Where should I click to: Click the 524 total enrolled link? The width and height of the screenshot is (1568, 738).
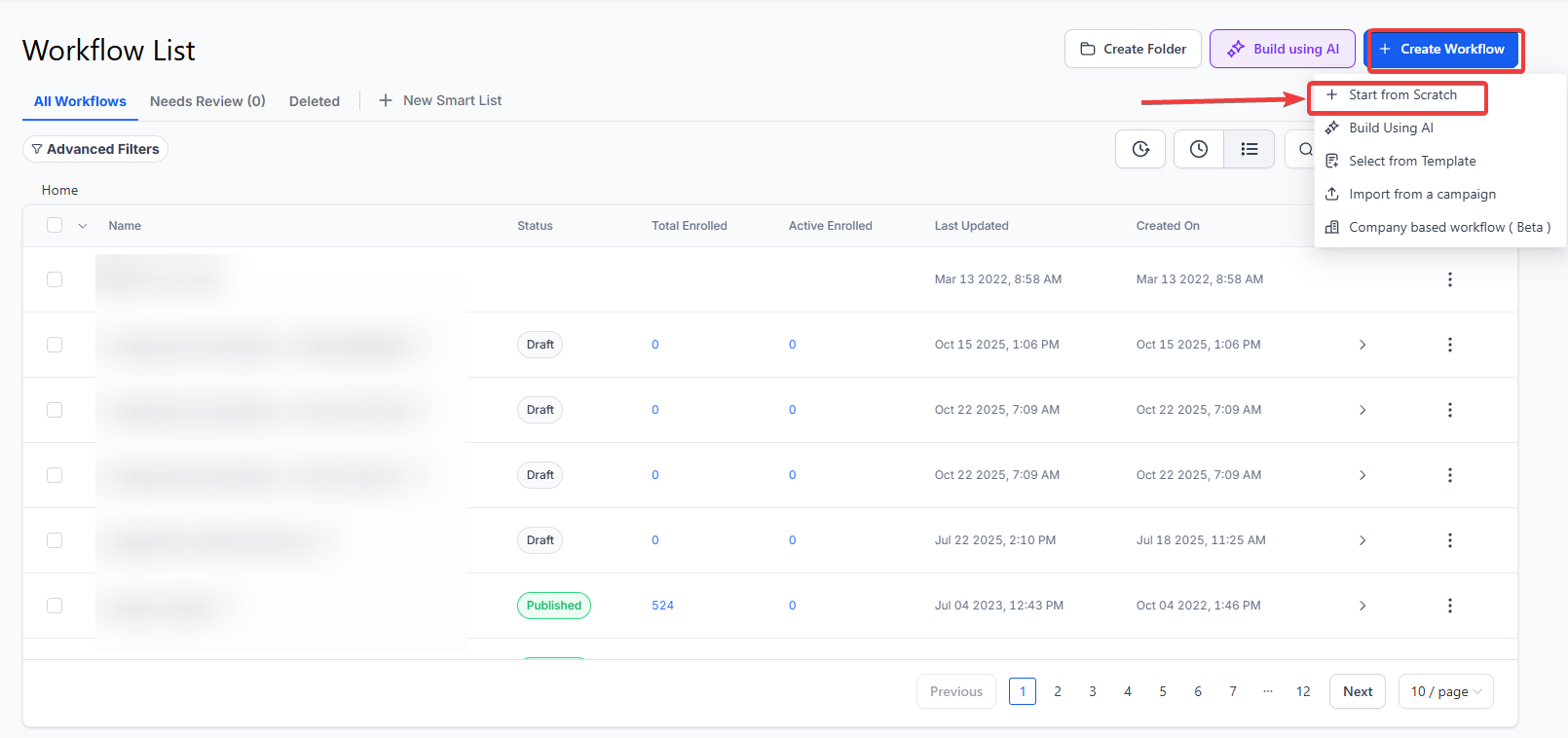[x=662, y=606]
